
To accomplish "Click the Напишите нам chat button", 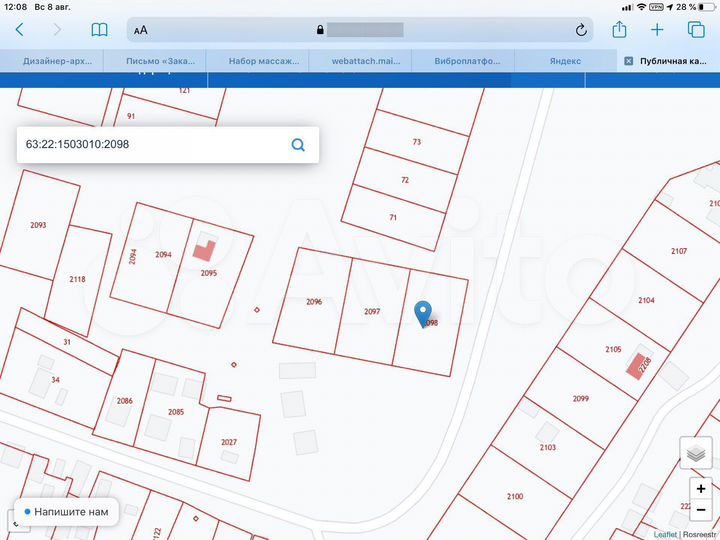I will click(x=63, y=512).
